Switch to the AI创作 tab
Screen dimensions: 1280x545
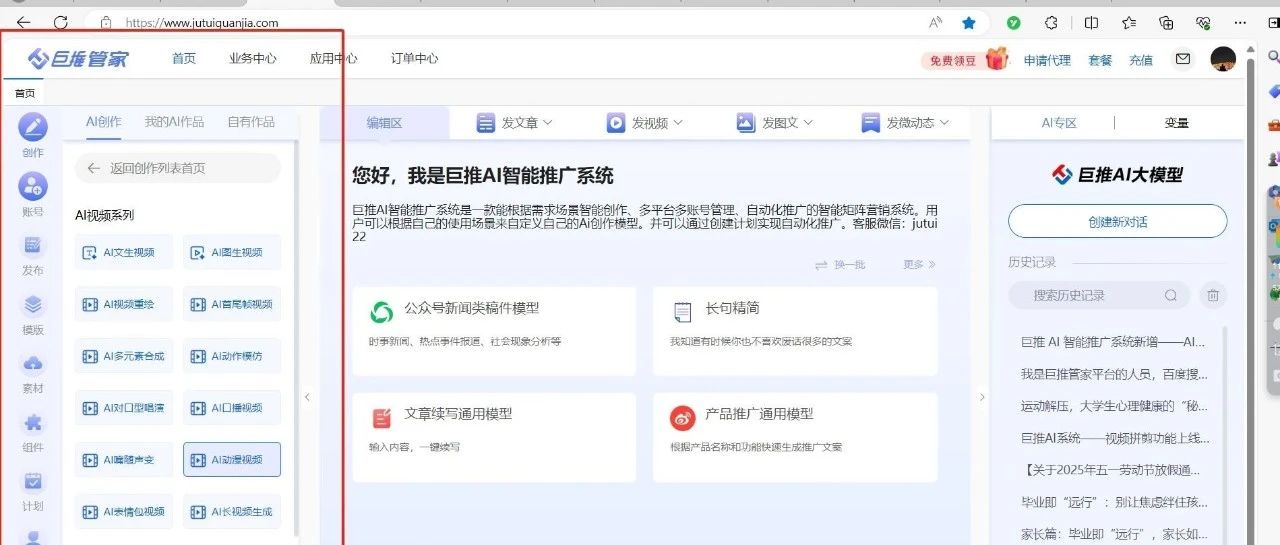click(103, 122)
